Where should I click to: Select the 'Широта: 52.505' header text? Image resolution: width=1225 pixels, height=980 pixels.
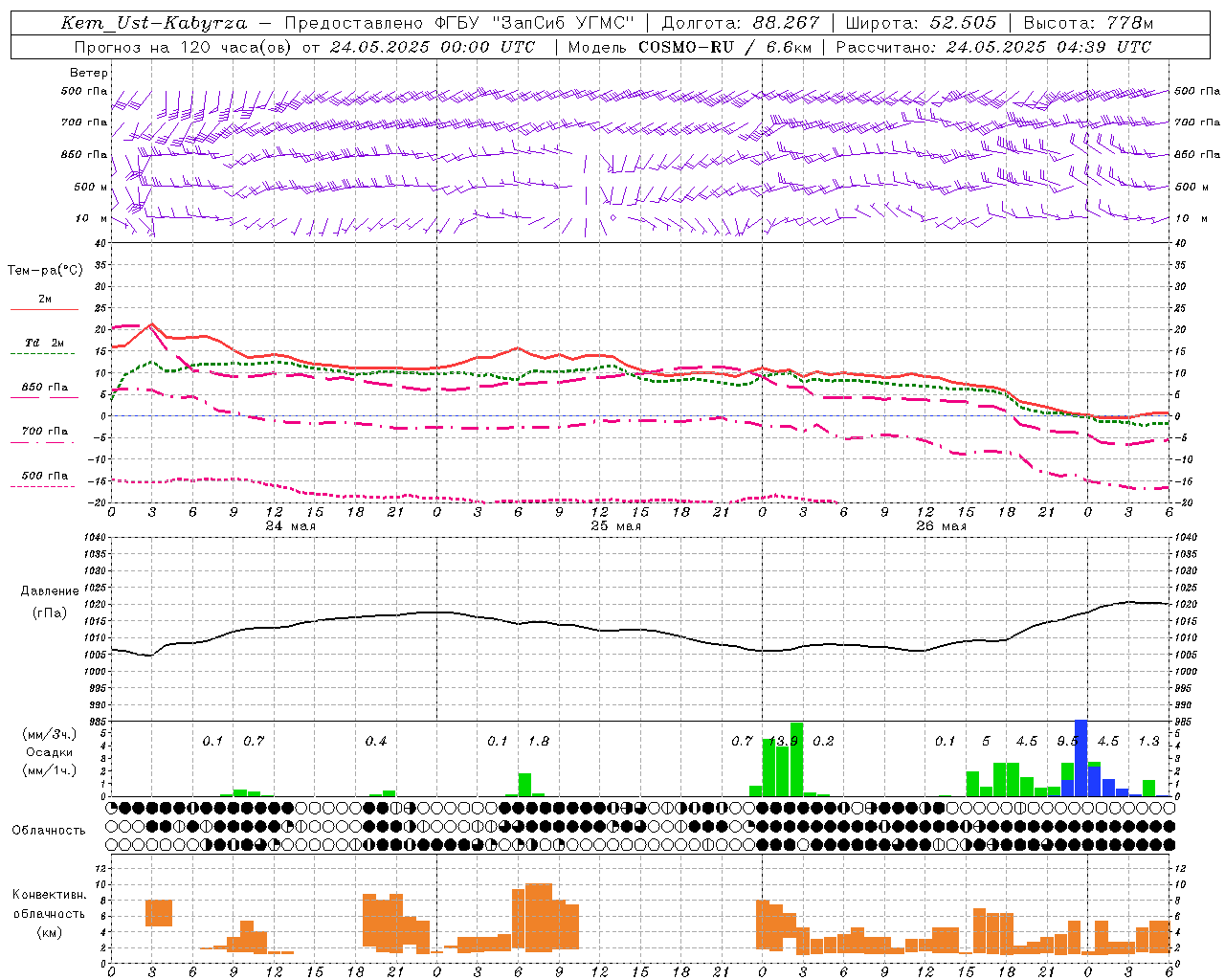click(920, 23)
